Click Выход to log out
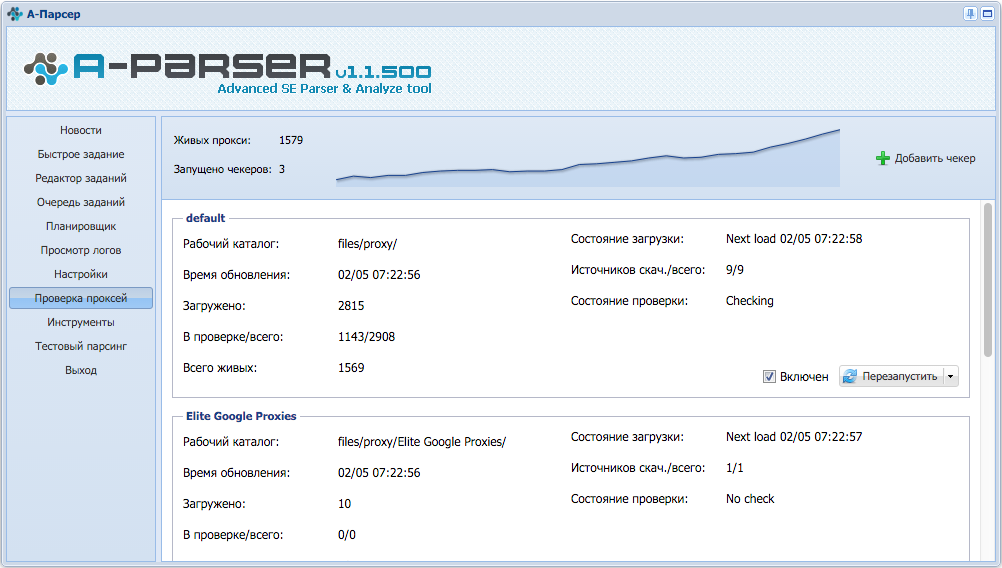The height and width of the screenshot is (568, 1002). click(81, 370)
